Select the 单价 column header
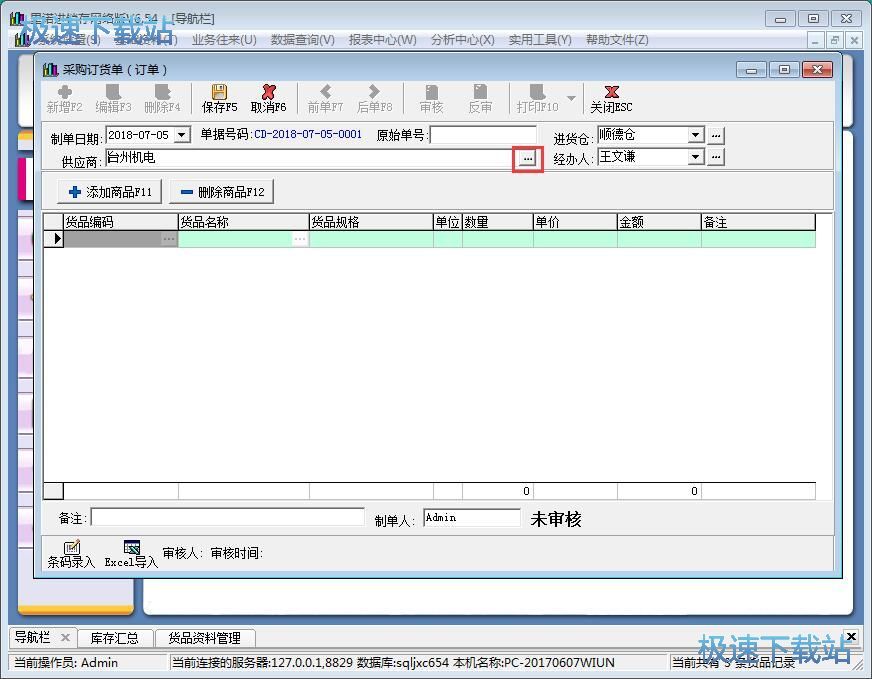Screen dimensions: 872x679 (575, 222)
